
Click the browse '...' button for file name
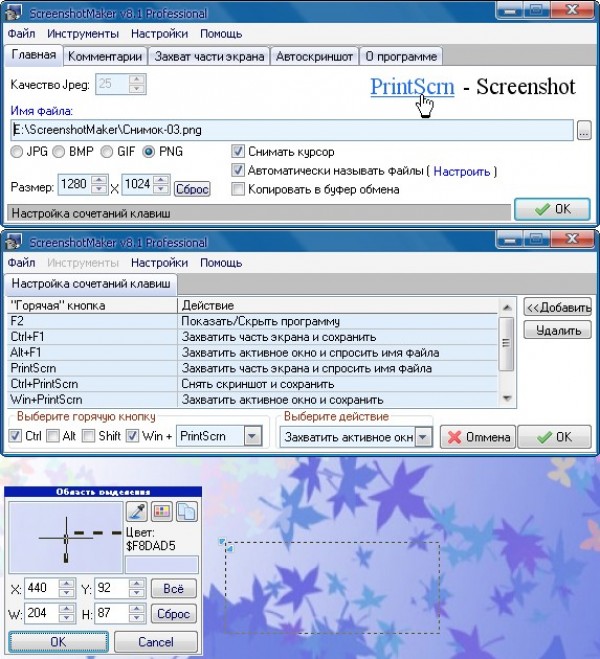coord(584,130)
